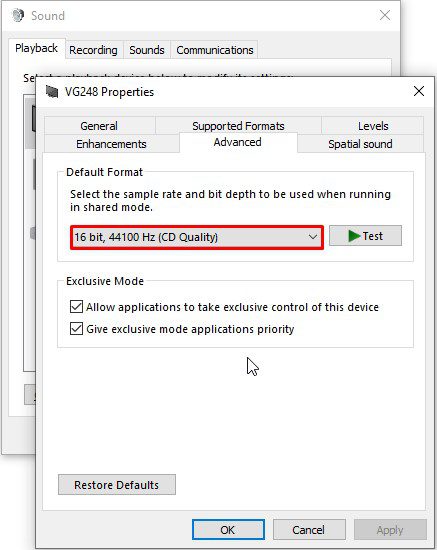Select the Levels tab
The height and width of the screenshot is (550, 437).
pyautogui.click(x=373, y=126)
